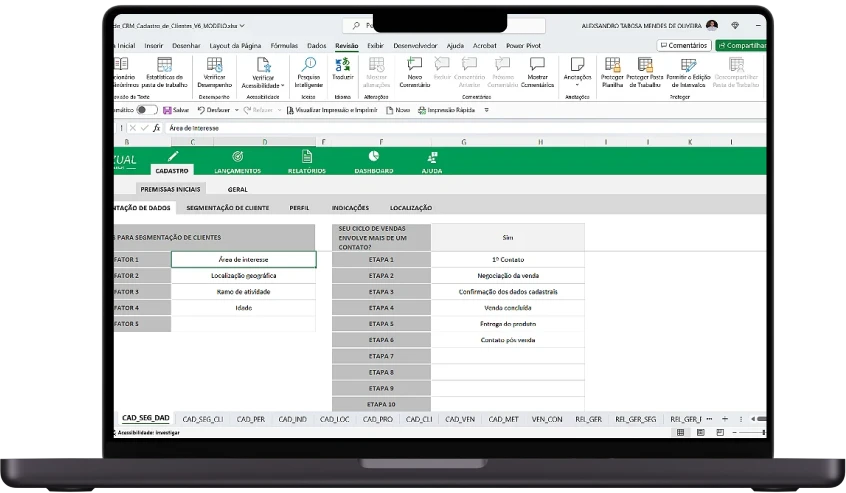Click the Comentários button

(x=684, y=46)
